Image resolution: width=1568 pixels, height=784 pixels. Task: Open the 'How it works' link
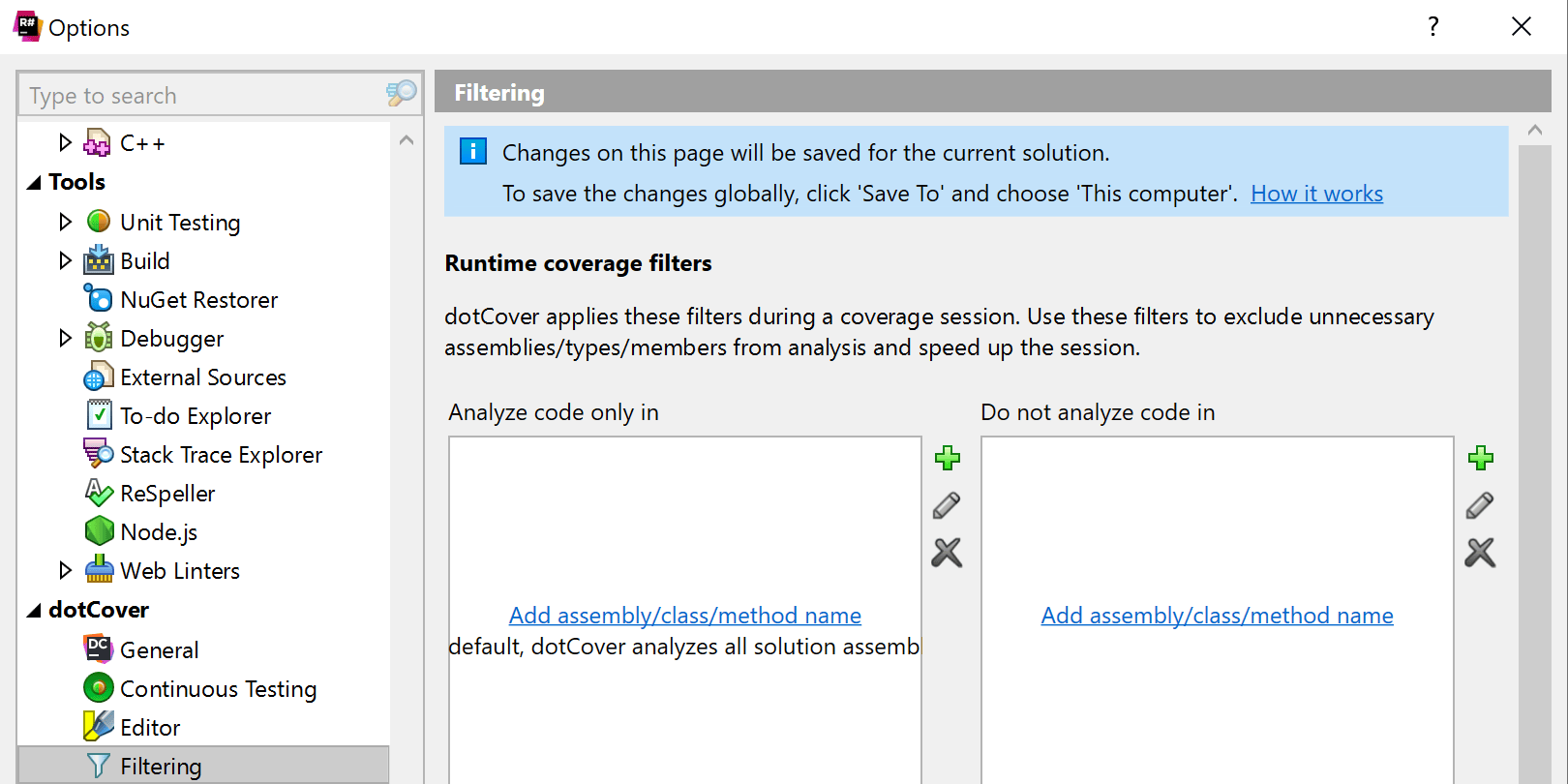coord(1316,194)
